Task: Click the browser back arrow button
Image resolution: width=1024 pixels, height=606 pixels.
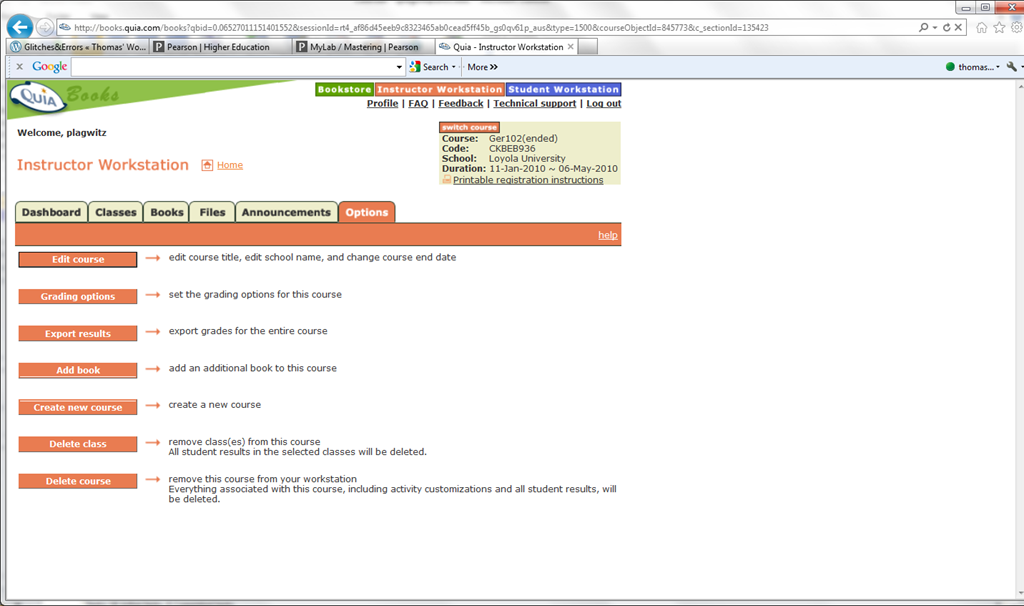Action: click(x=20, y=27)
